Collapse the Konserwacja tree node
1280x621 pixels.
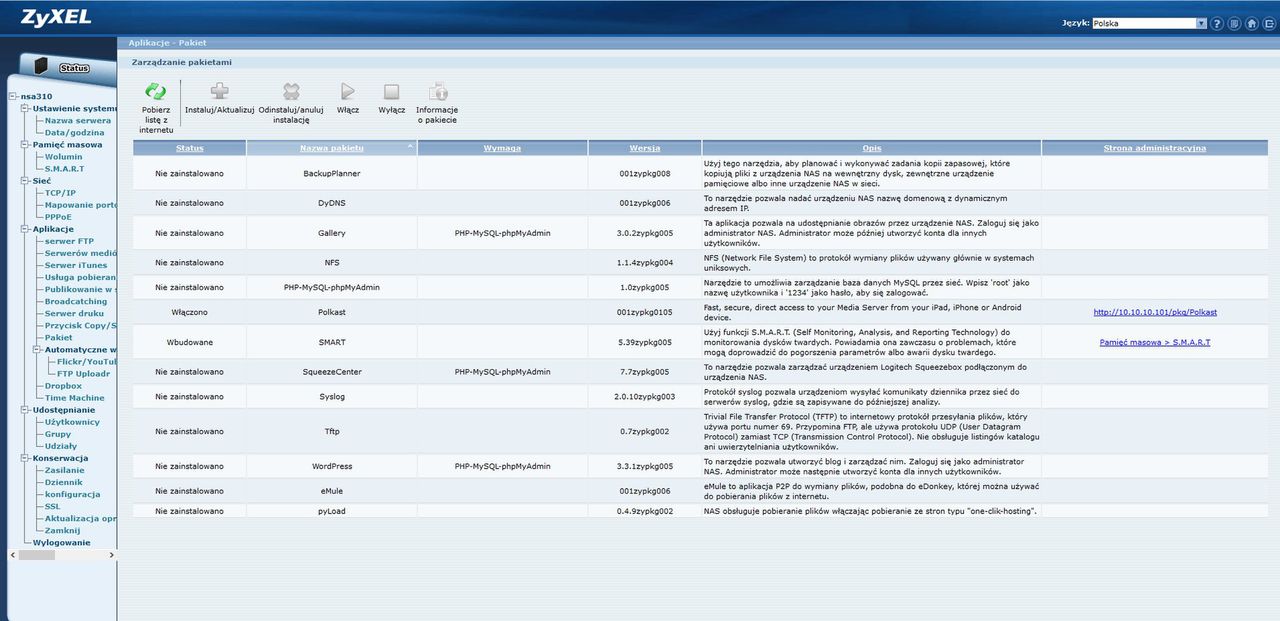point(24,458)
